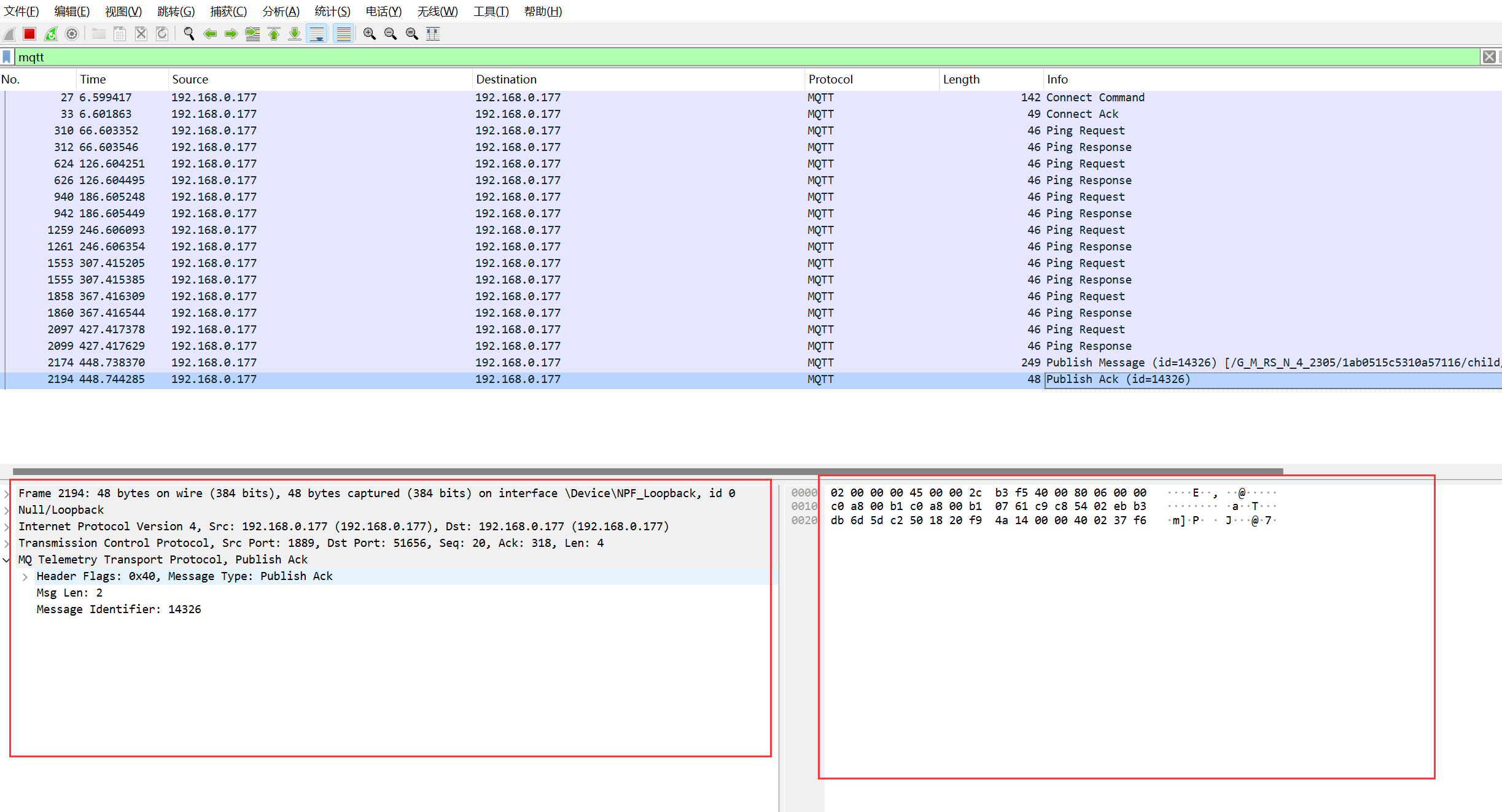Open capture options gear icon
The height and width of the screenshot is (812, 1502).
coord(72,34)
